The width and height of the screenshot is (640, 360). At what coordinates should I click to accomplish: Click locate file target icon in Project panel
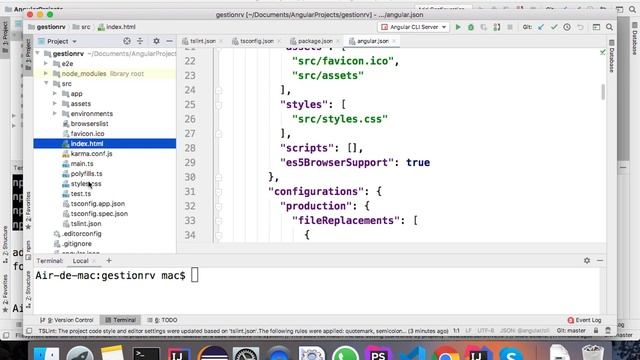pyautogui.click(x=127, y=41)
